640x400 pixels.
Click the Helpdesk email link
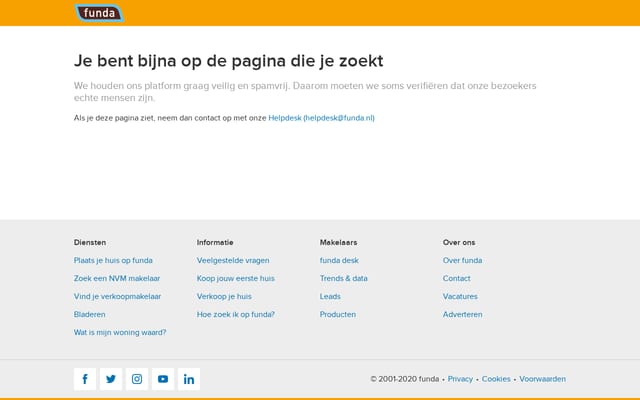coord(322,118)
